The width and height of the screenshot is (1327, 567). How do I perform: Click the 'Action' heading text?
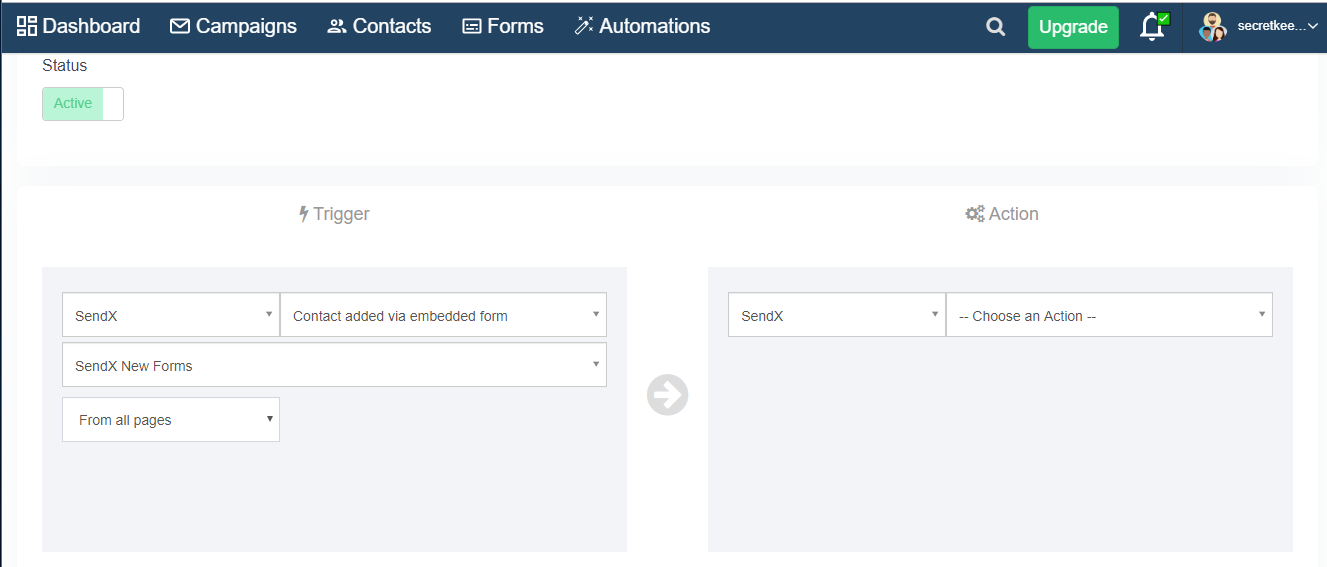(x=1014, y=214)
